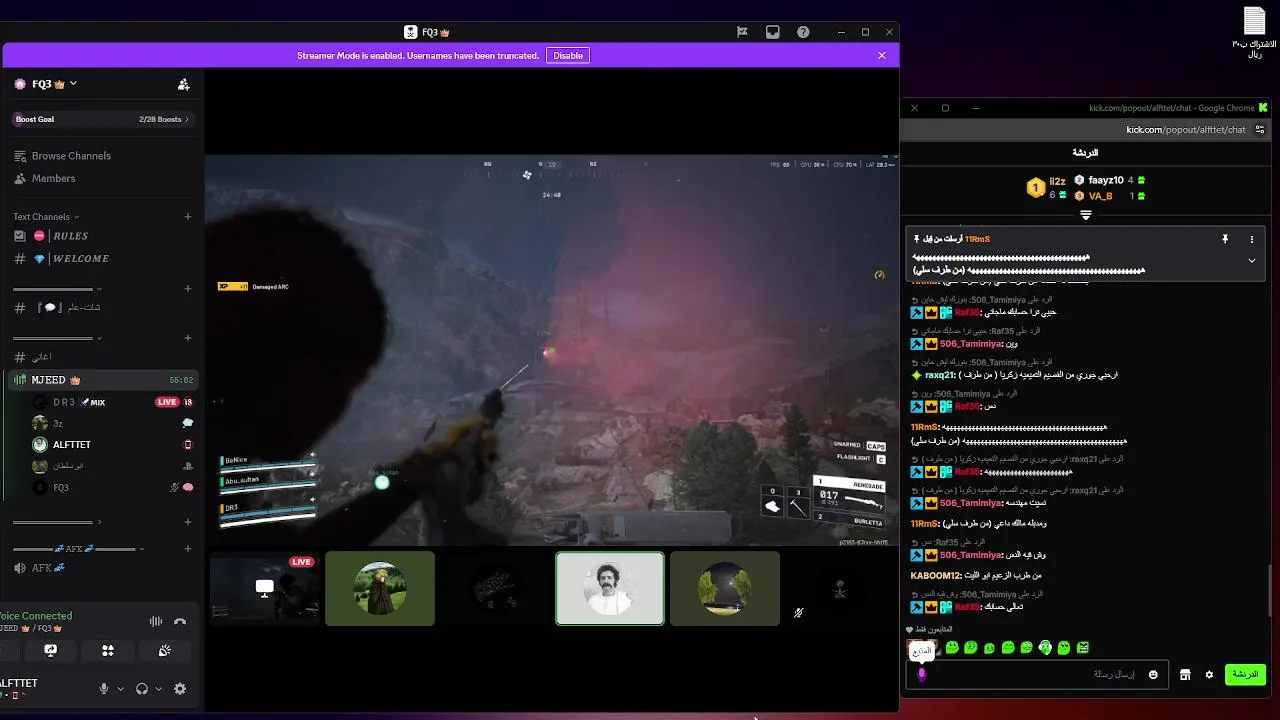Open Chrome site settings icon in address bar

pyautogui.click(x=1259, y=129)
